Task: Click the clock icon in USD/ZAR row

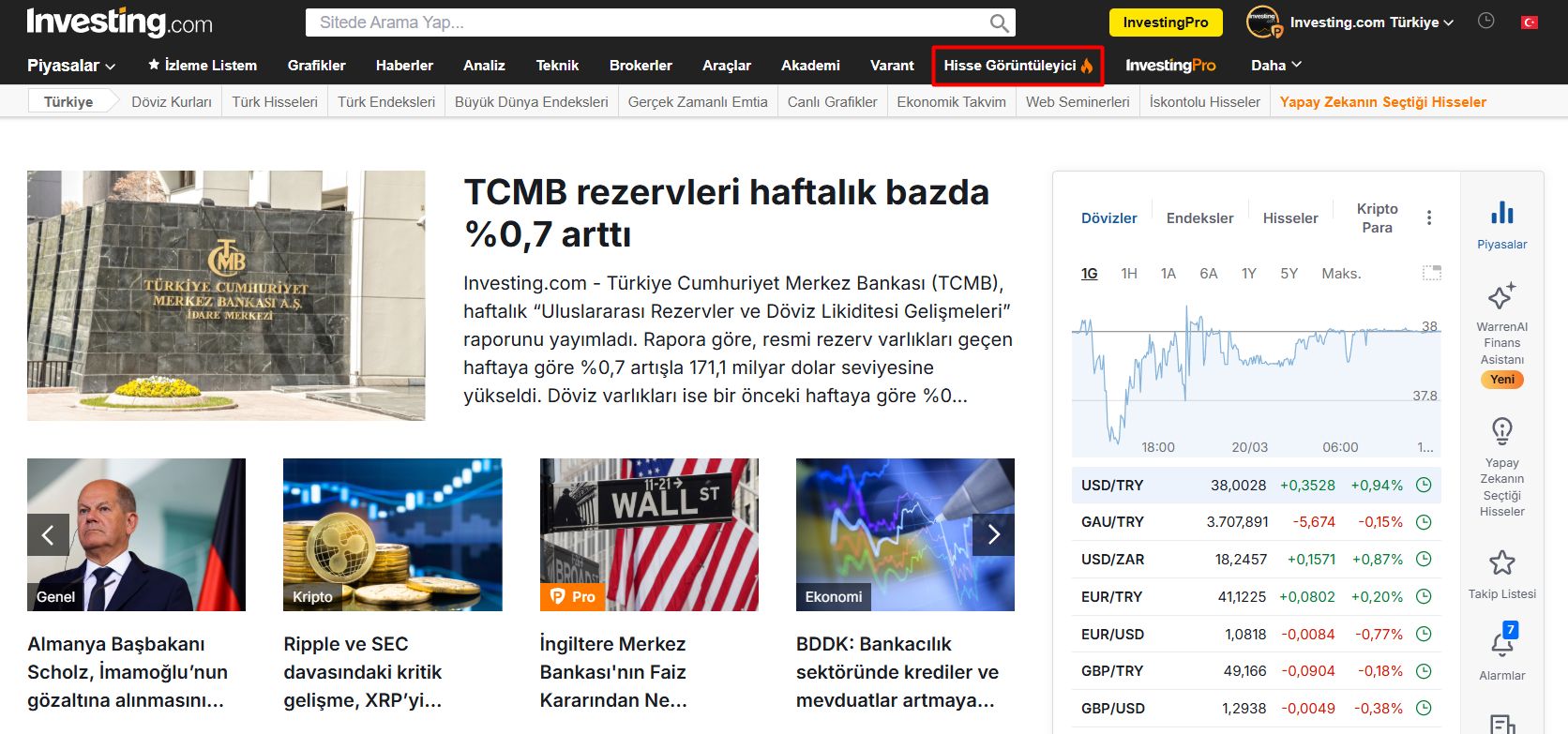Action: [1424, 559]
